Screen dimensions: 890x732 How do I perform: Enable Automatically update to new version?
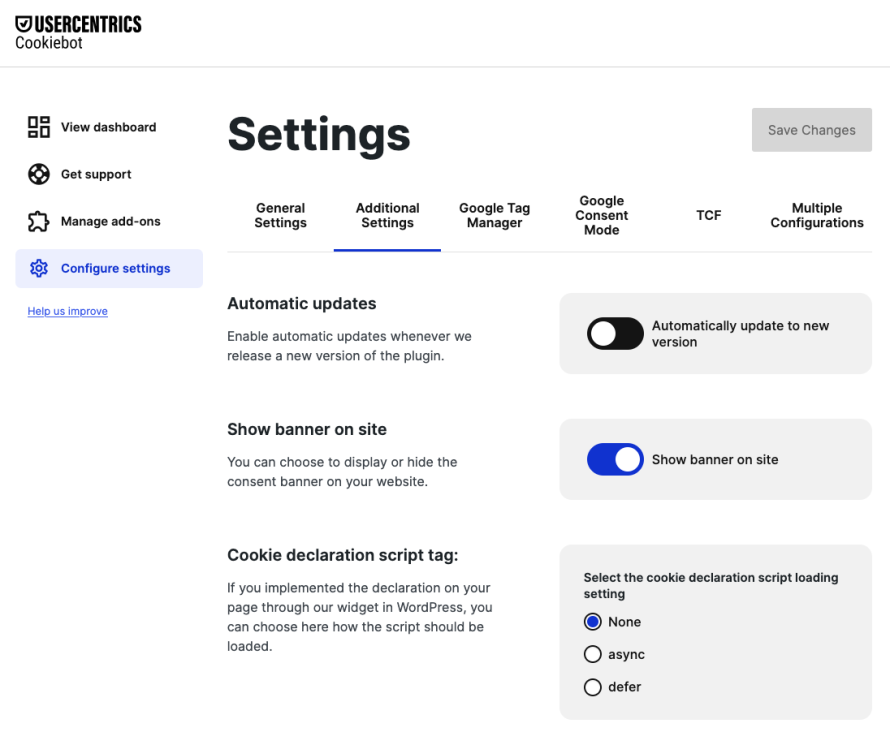click(x=614, y=333)
